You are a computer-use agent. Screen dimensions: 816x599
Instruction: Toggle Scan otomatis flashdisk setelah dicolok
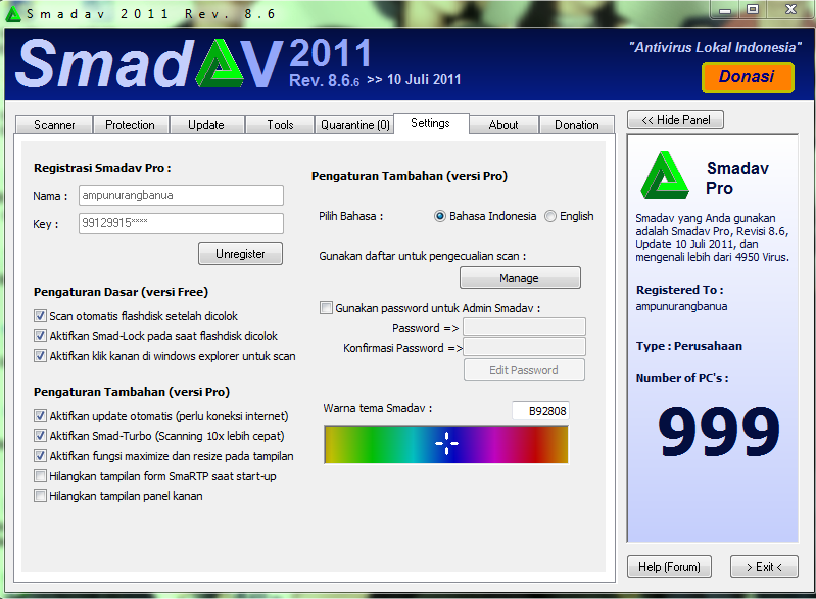[x=40, y=315]
